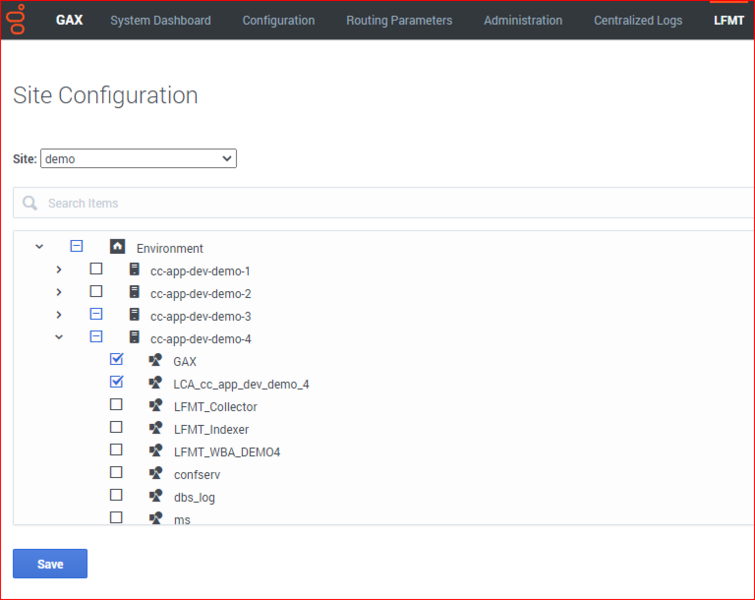Click the confserv application icon
The width and height of the screenshot is (755, 600).
coord(155,473)
